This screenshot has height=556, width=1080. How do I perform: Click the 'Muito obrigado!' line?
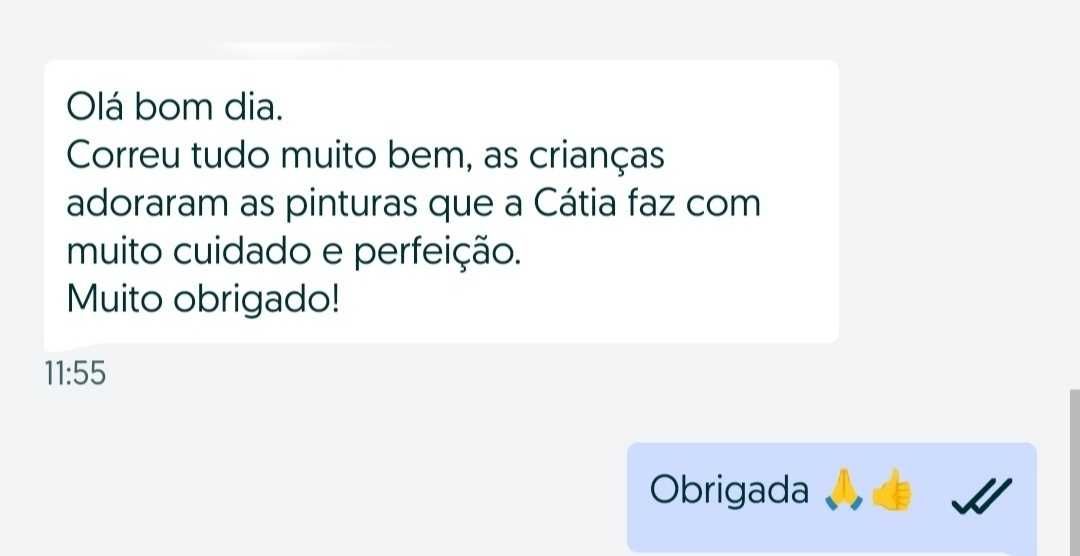203,299
